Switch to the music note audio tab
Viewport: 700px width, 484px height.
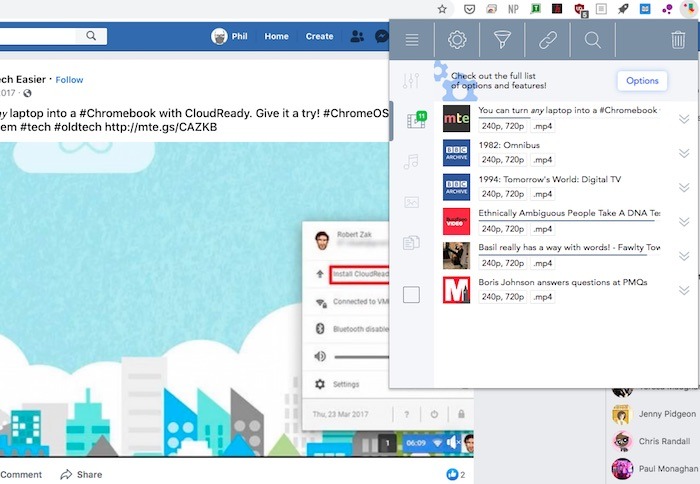tap(411, 161)
